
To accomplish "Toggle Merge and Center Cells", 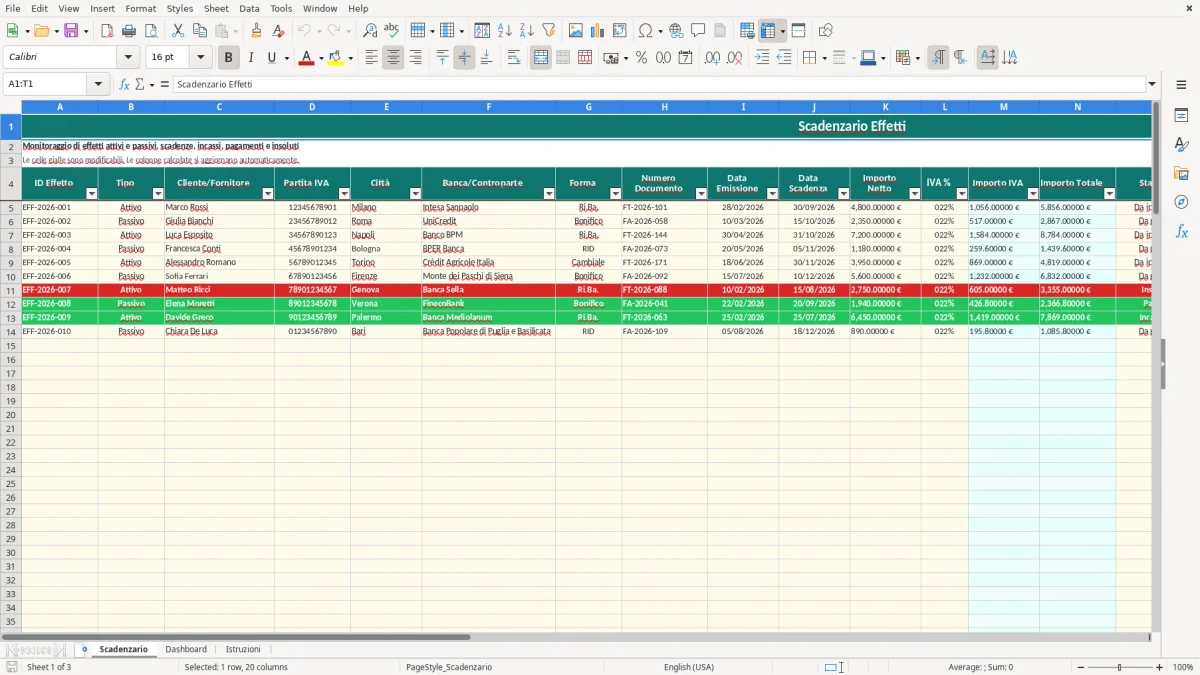I will tap(541, 58).
